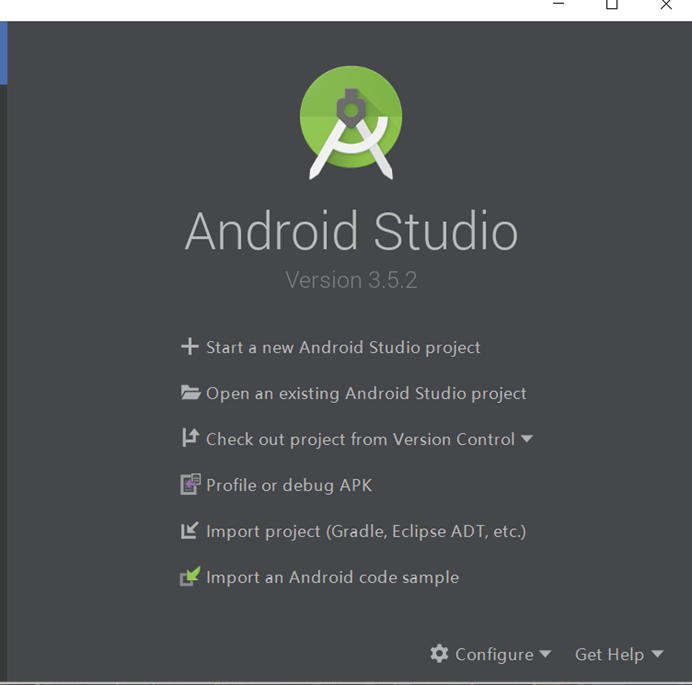
Task: Start a new Android Studio project
Action: click(x=343, y=348)
